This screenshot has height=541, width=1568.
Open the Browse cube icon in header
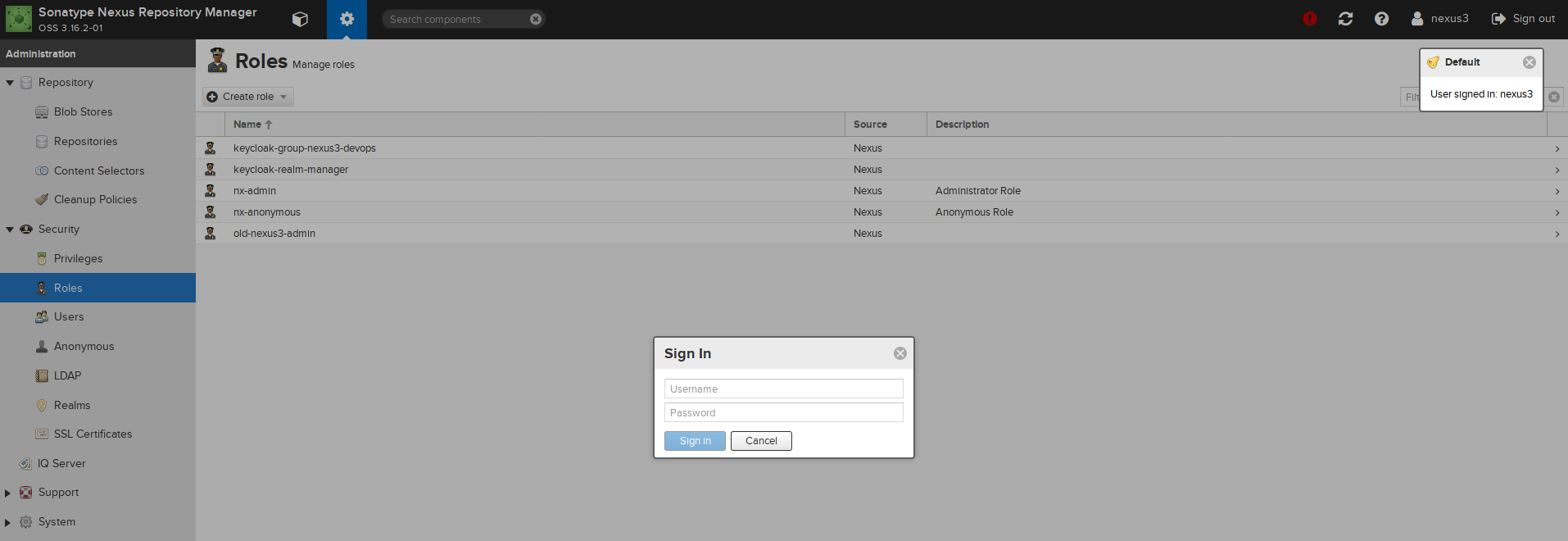(x=300, y=19)
